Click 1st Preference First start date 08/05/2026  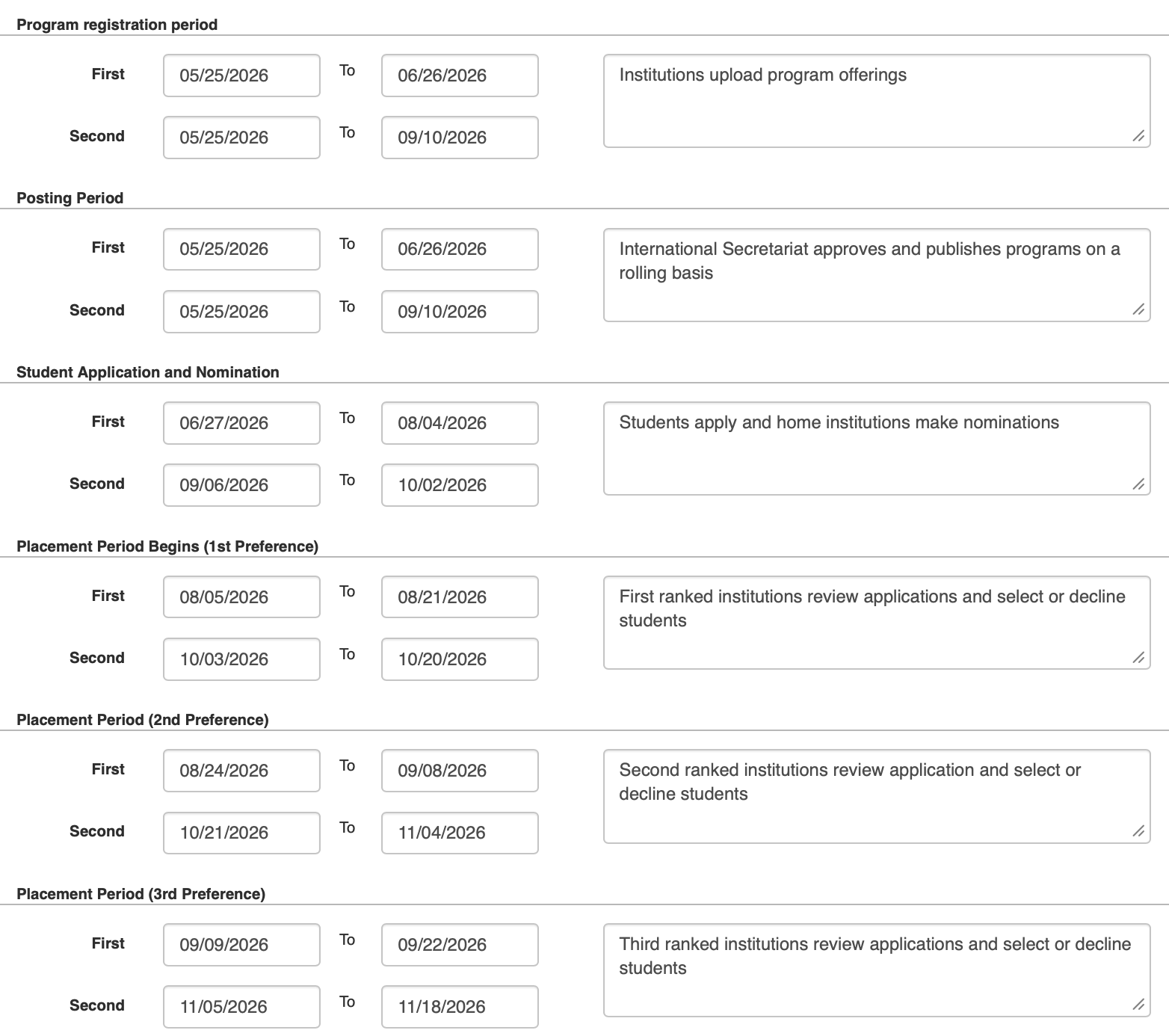pyautogui.click(x=241, y=597)
